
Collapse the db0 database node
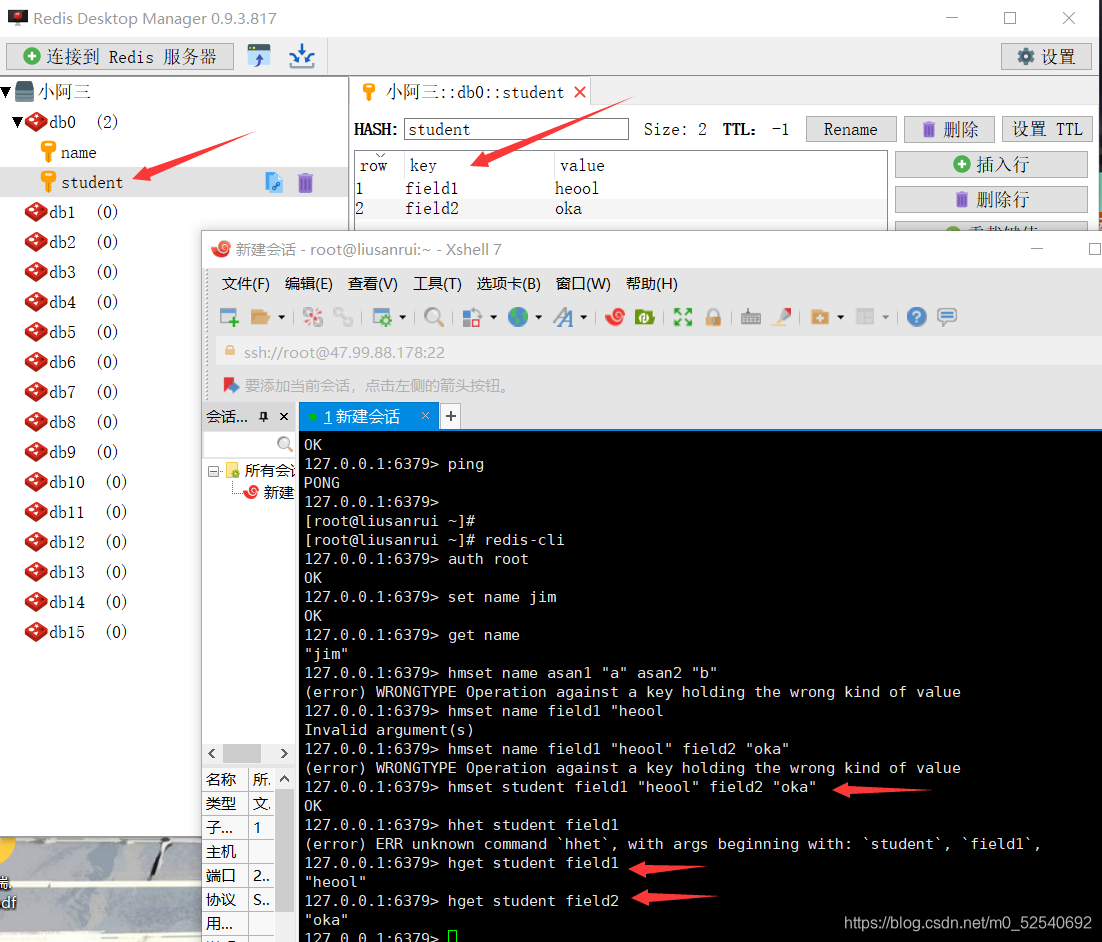point(18,122)
